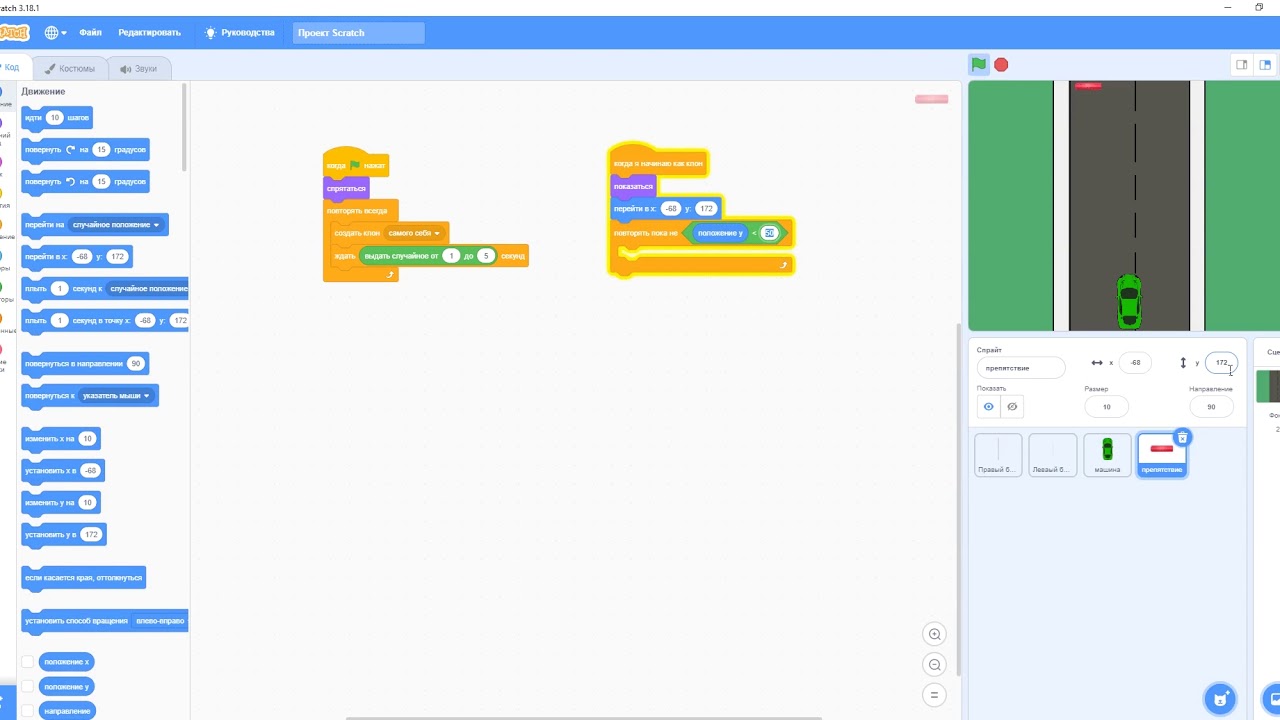Click the изменить x на 10 block
1280x720 pixels.
pyautogui.click(x=61, y=439)
